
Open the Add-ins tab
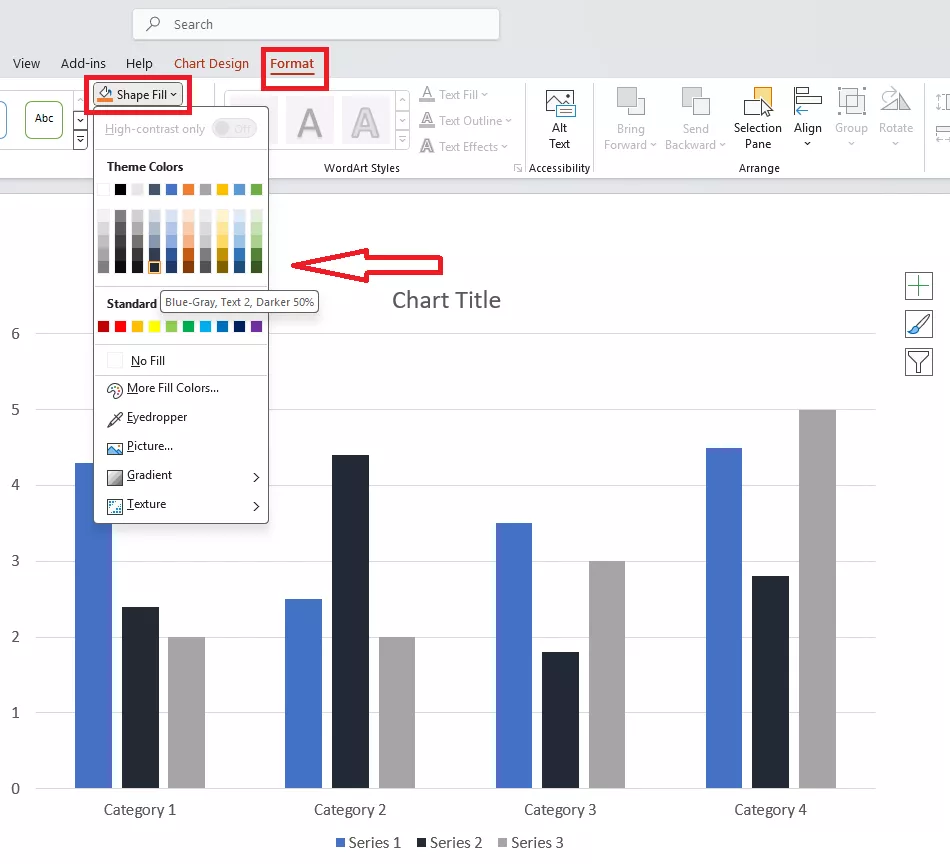click(x=83, y=64)
